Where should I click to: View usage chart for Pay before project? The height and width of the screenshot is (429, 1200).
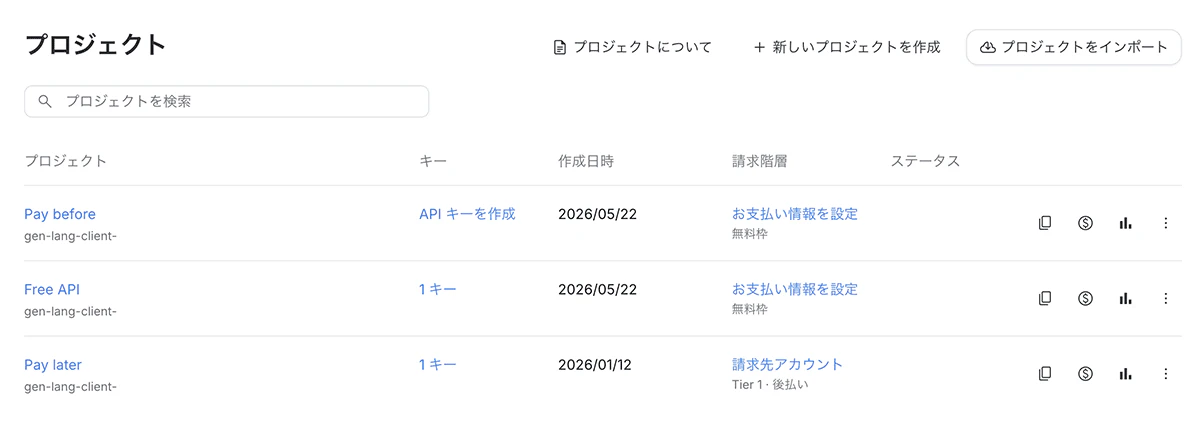click(x=1126, y=223)
